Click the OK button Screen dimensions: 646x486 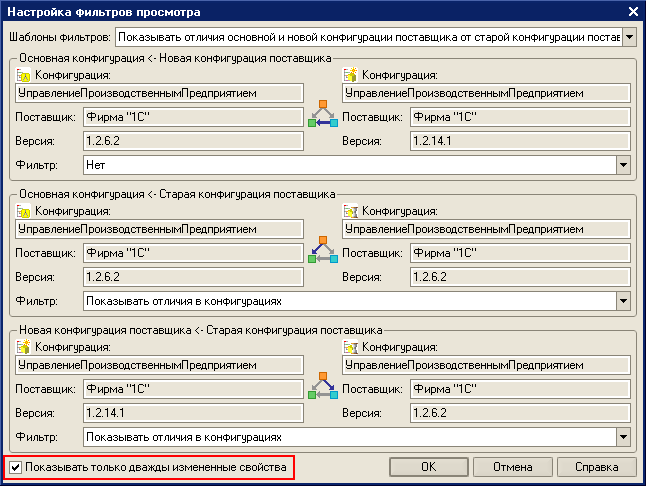[428, 467]
